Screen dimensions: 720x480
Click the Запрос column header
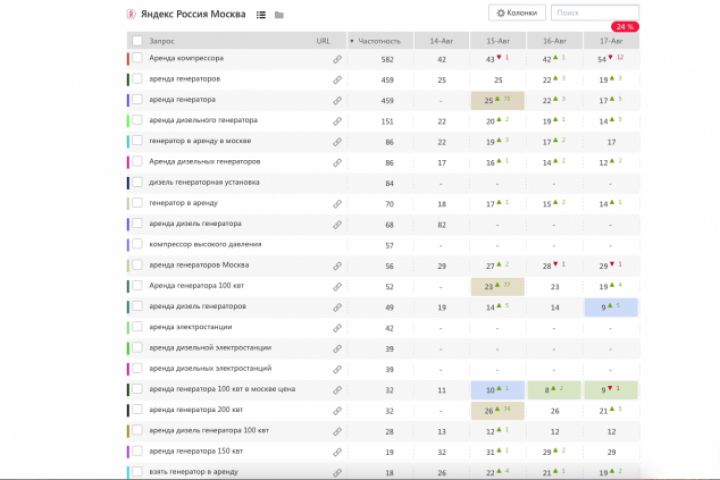(161, 41)
